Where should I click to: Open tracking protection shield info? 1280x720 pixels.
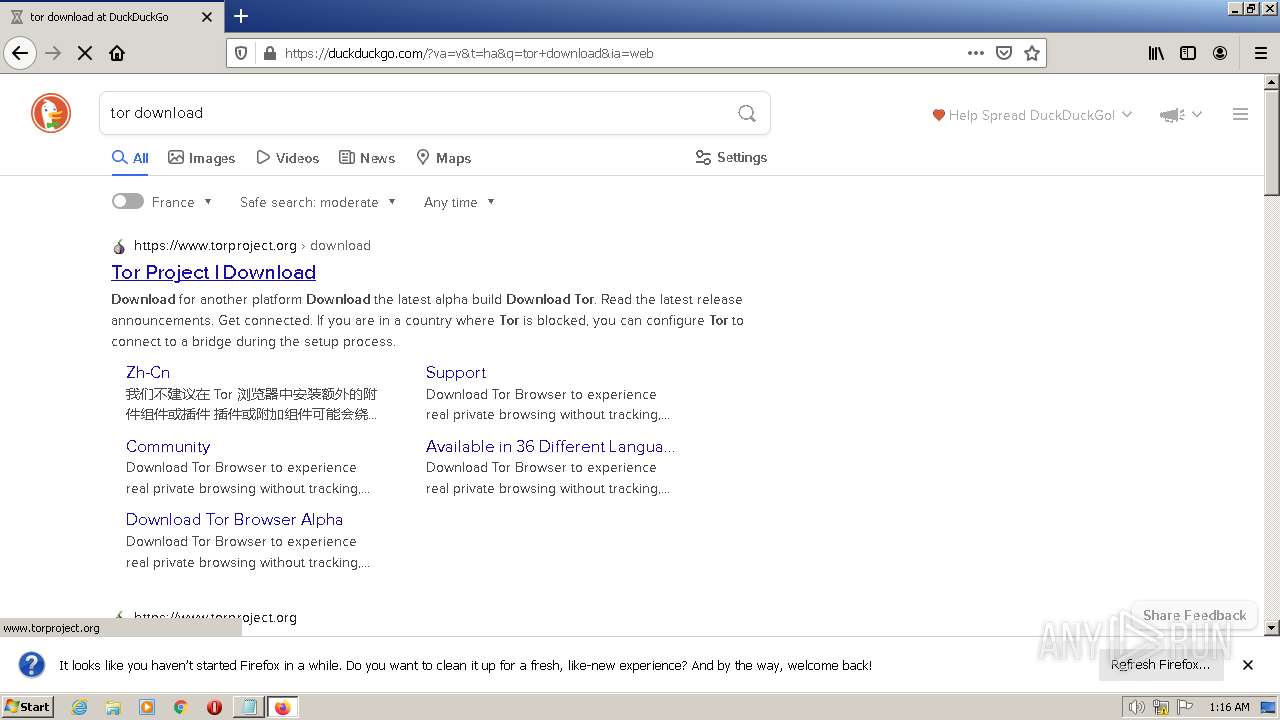point(241,53)
